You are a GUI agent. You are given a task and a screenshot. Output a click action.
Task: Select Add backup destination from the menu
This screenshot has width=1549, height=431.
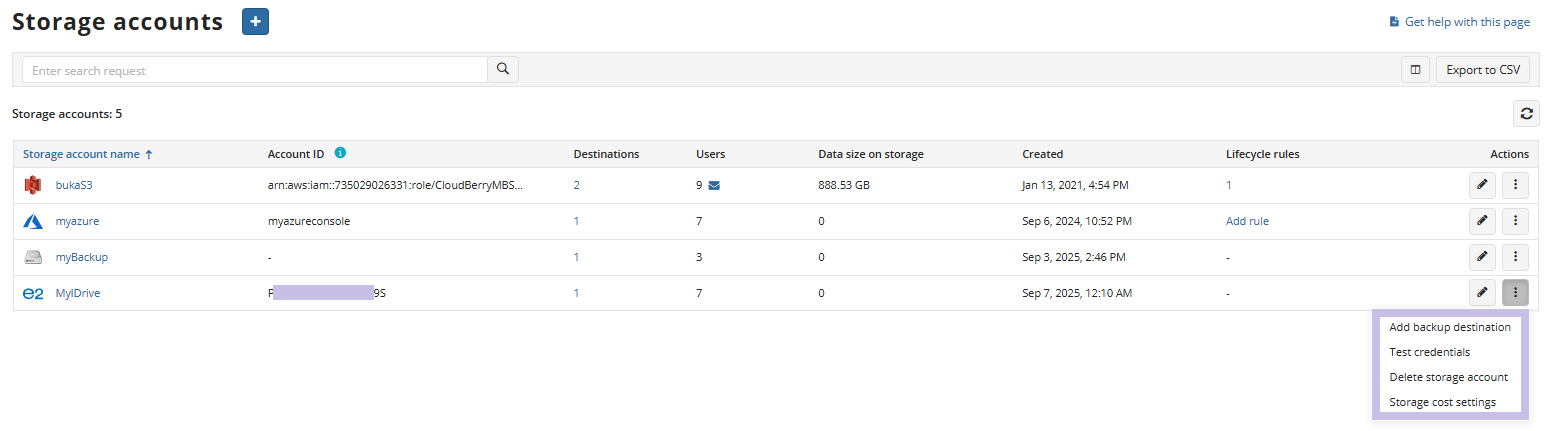click(x=1449, y=327)
